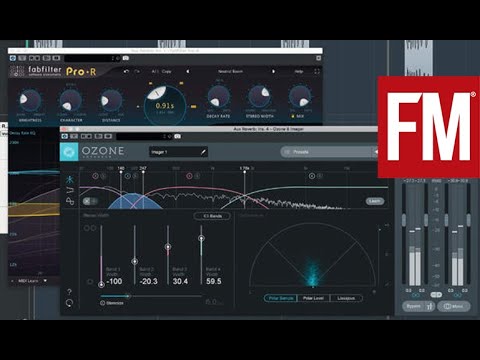Select the top spectrum view icon
The image size is (480, 360).
pos(70,180)
